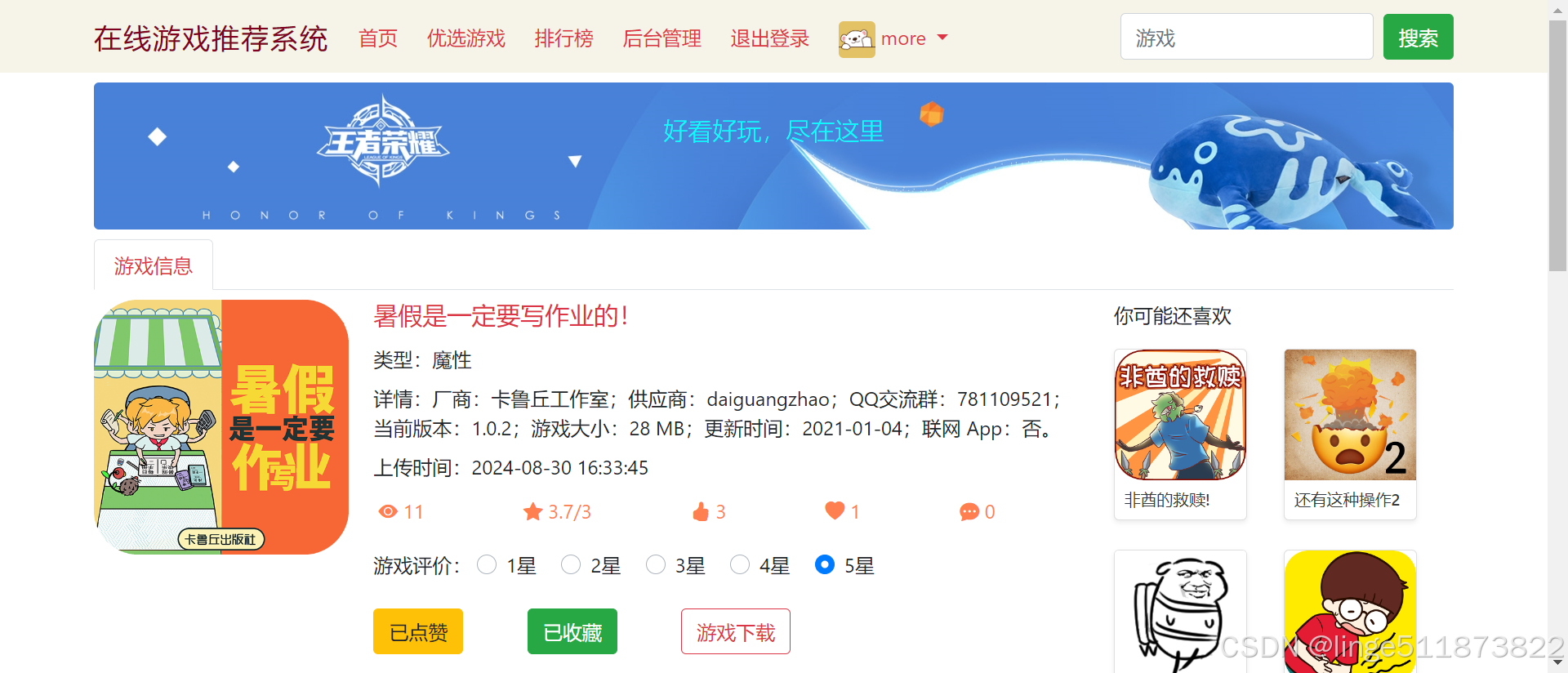Viewport: 1568px width, 673px height.
Task: Click the green 搜索 button
Action: (1418, 37)
